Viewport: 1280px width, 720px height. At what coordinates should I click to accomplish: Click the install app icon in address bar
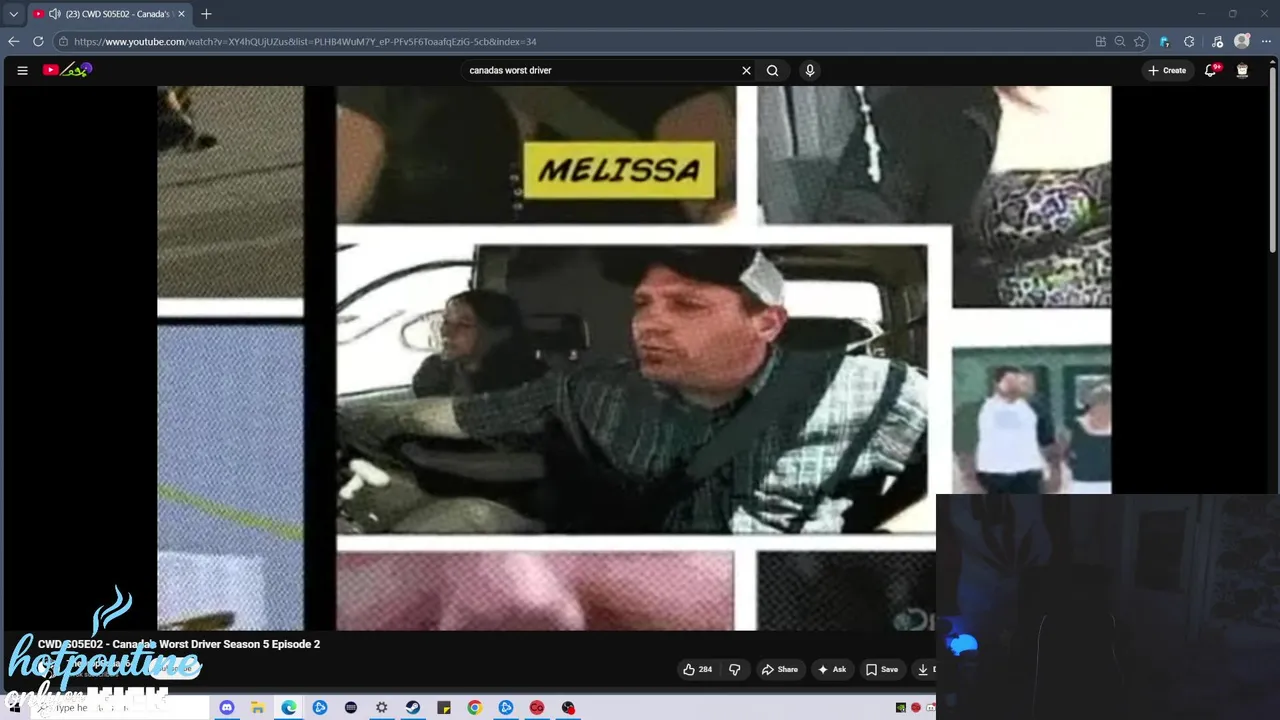tap(1100, 41)
